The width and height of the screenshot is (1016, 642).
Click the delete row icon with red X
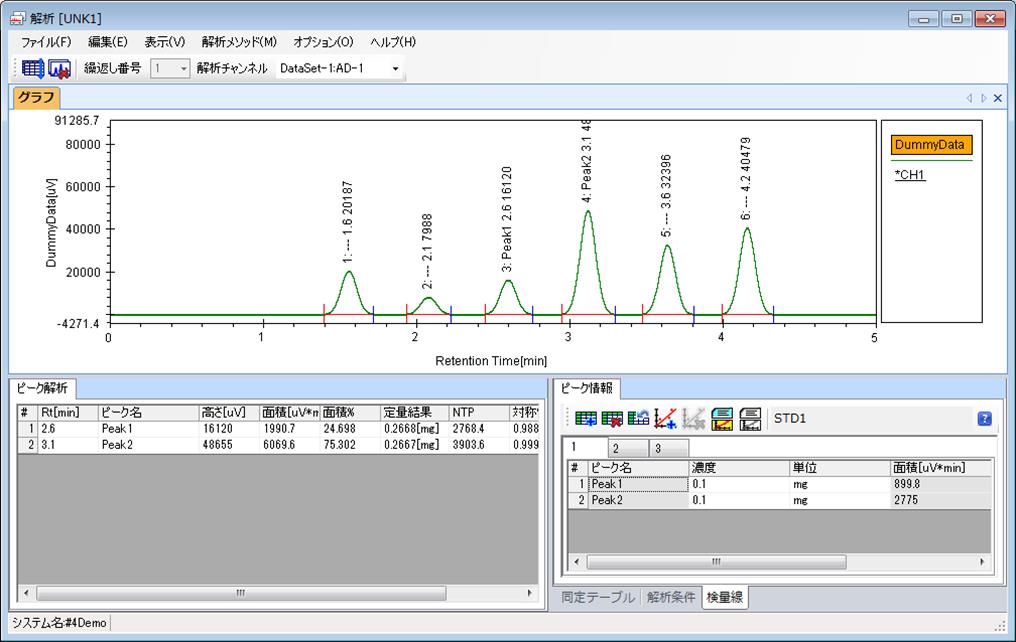click(612, 418)
